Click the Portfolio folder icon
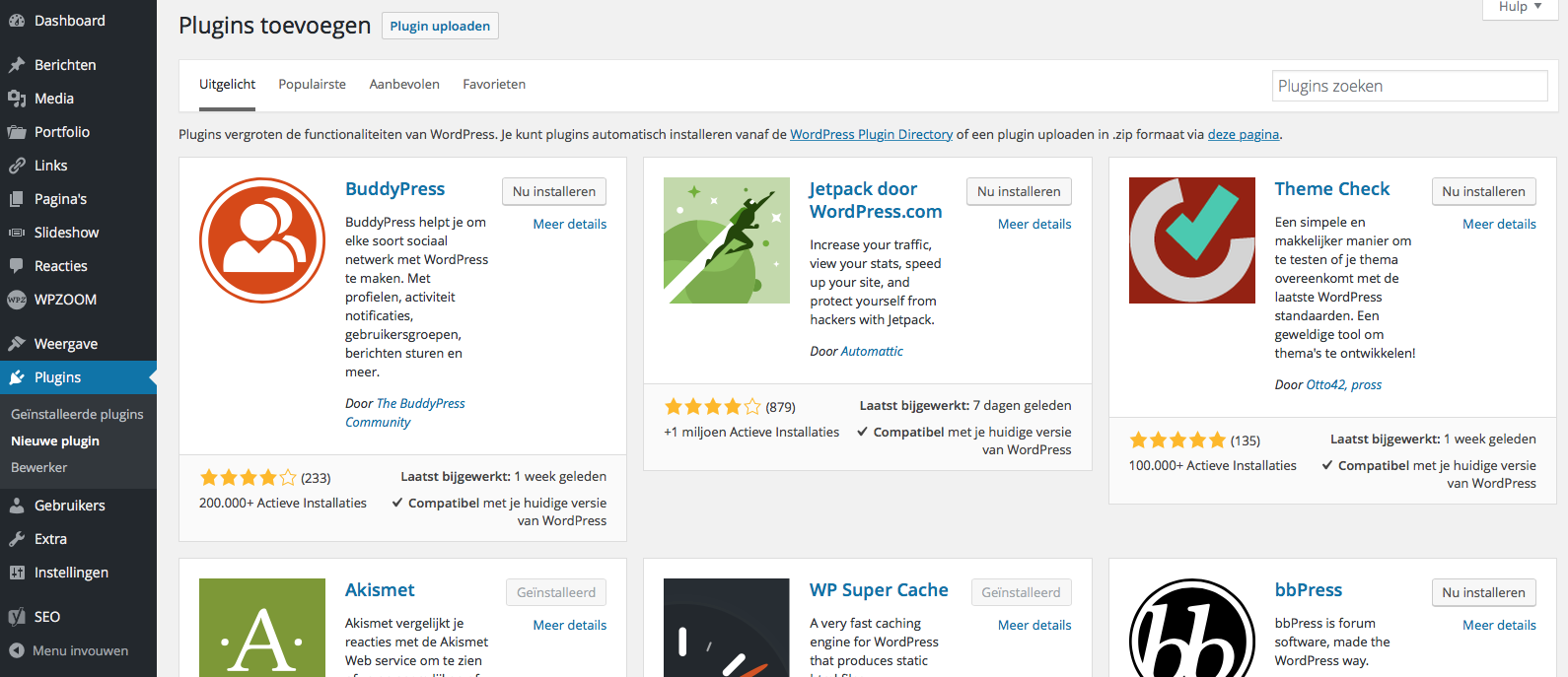Image resolution: width=1568 pixels, height=677 pixels. pos(17,132)
